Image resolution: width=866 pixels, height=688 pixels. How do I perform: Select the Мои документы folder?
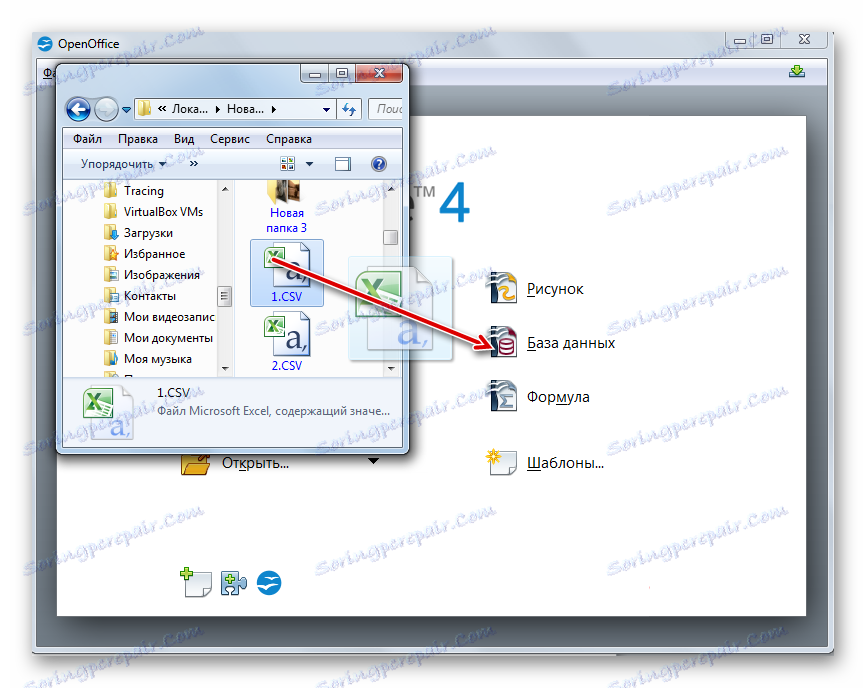(168, 338)
